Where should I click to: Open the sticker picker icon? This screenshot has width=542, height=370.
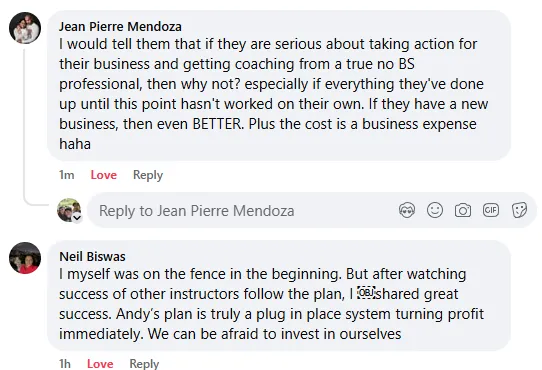[x=519, y=210]
